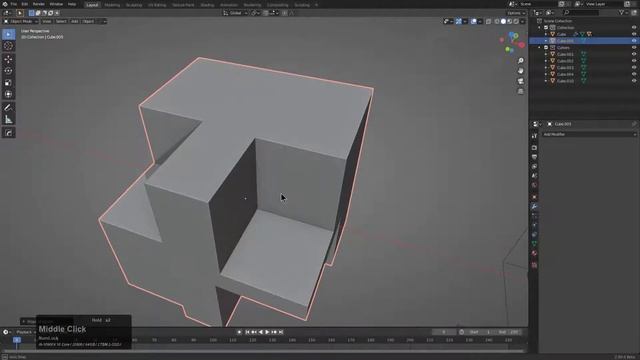This screenshot has width=640, height=360.
Task: Open the viewport View menu
Action: click(x=47, y=21)
